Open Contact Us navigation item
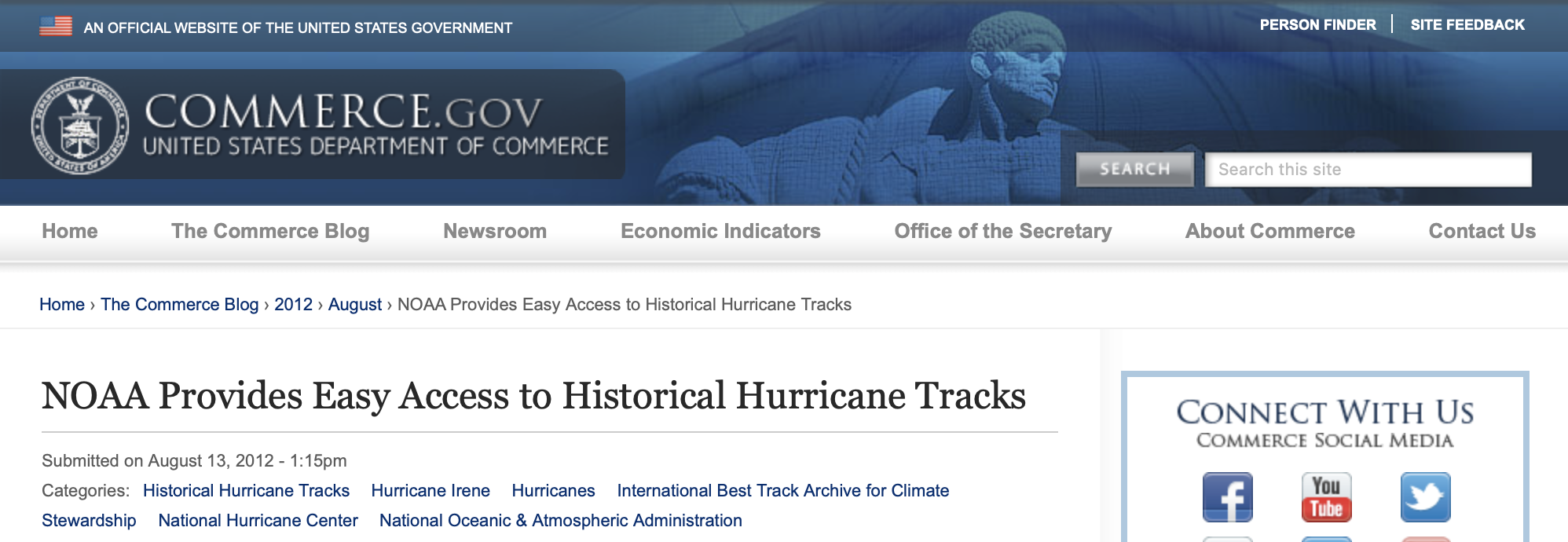This screenshot has width=1568, height=542. pyautogui.click(x=1482, y=231)
